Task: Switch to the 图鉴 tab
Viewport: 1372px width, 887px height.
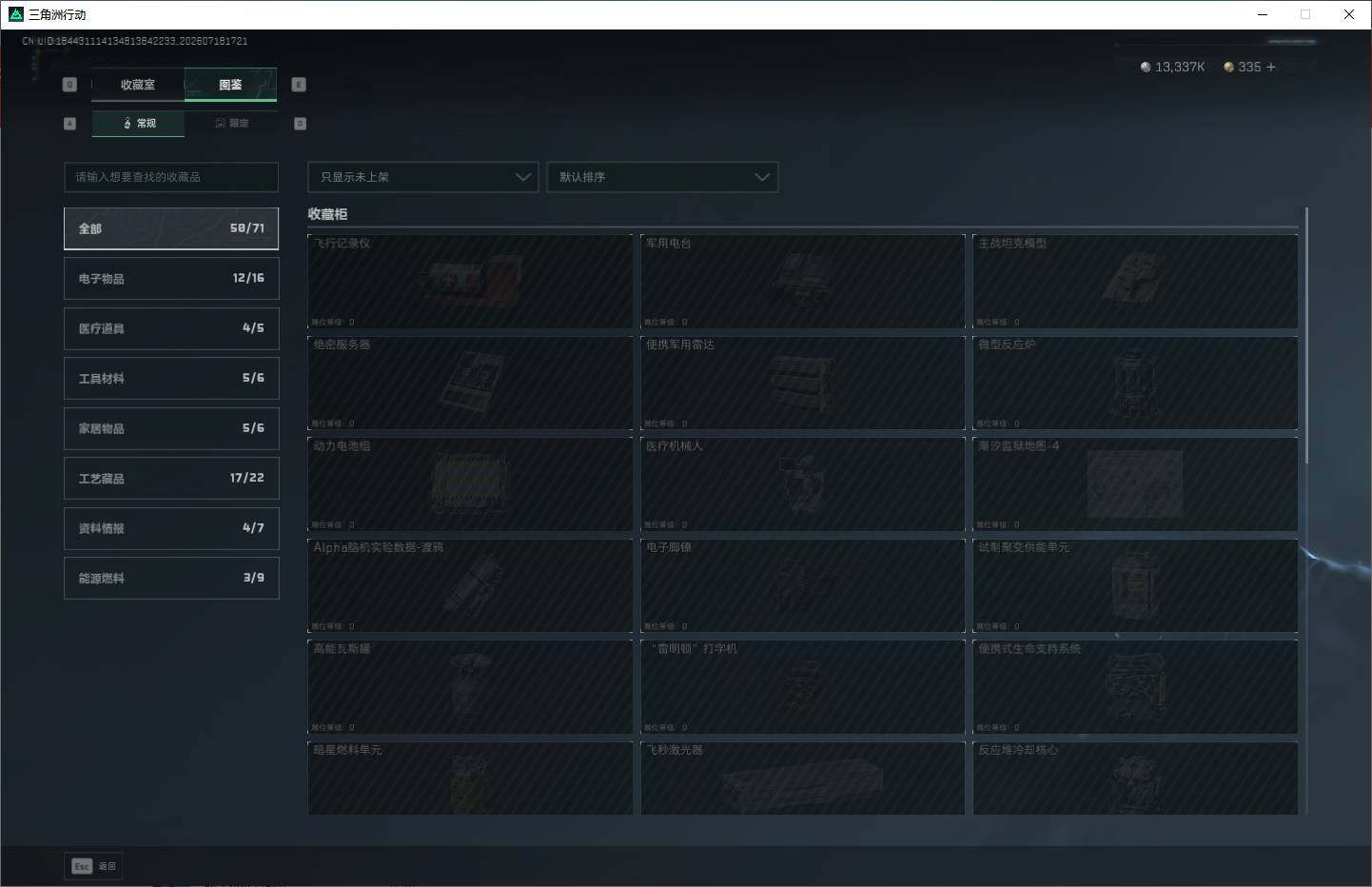Action: pyautogui.click(x=230, y=85)
